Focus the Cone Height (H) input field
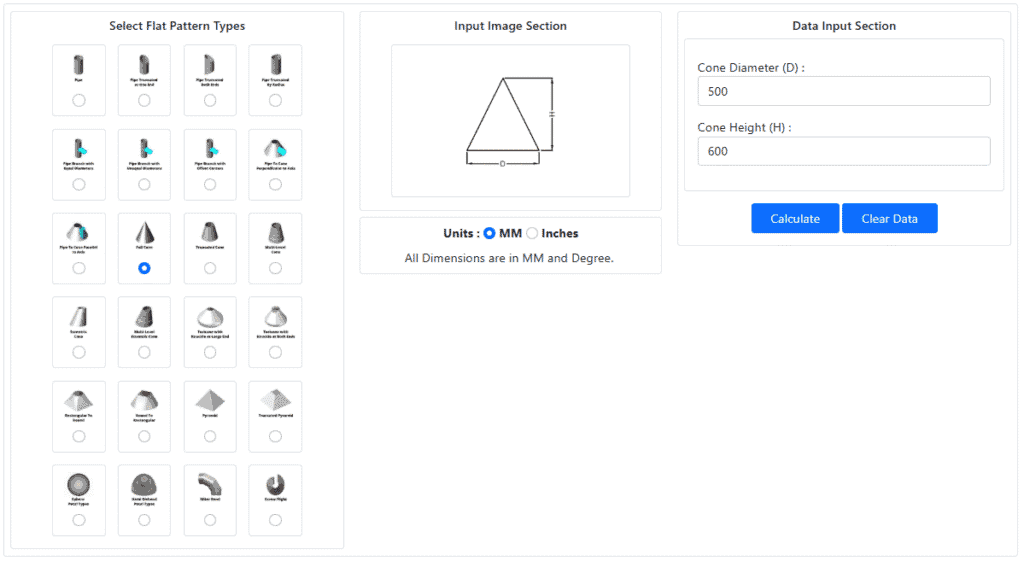 click(844, 151)
